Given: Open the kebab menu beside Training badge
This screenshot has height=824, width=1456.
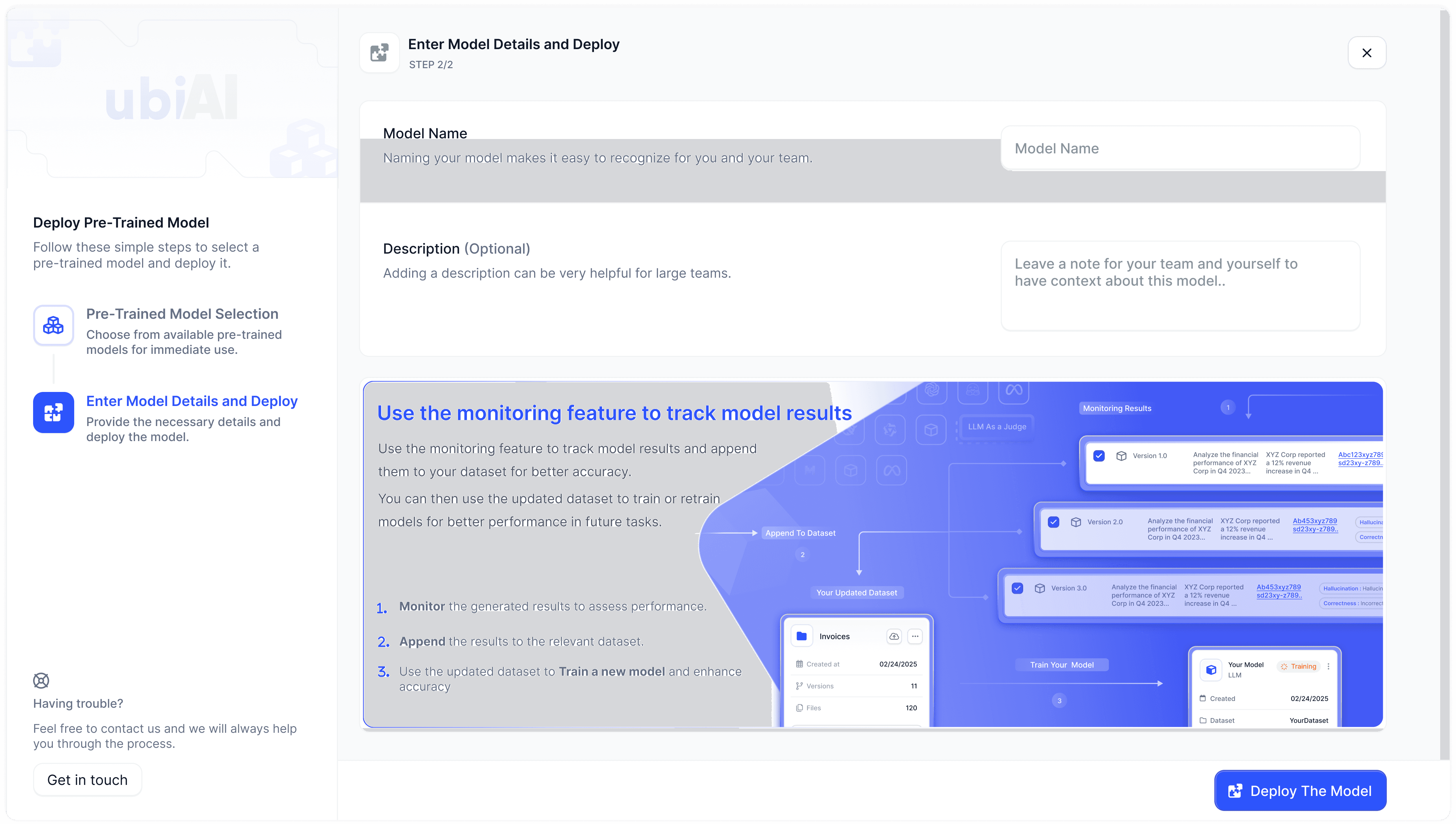Looking at the screenshot, I should (x=1328, y=666).
